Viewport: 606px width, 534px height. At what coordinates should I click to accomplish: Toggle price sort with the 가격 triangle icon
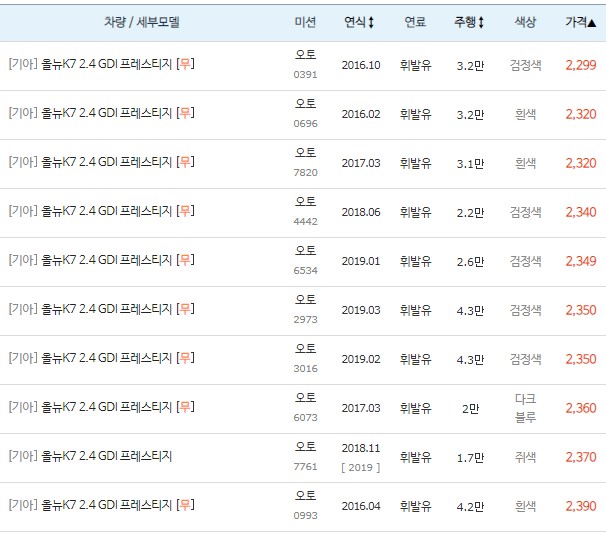[592, 23]
